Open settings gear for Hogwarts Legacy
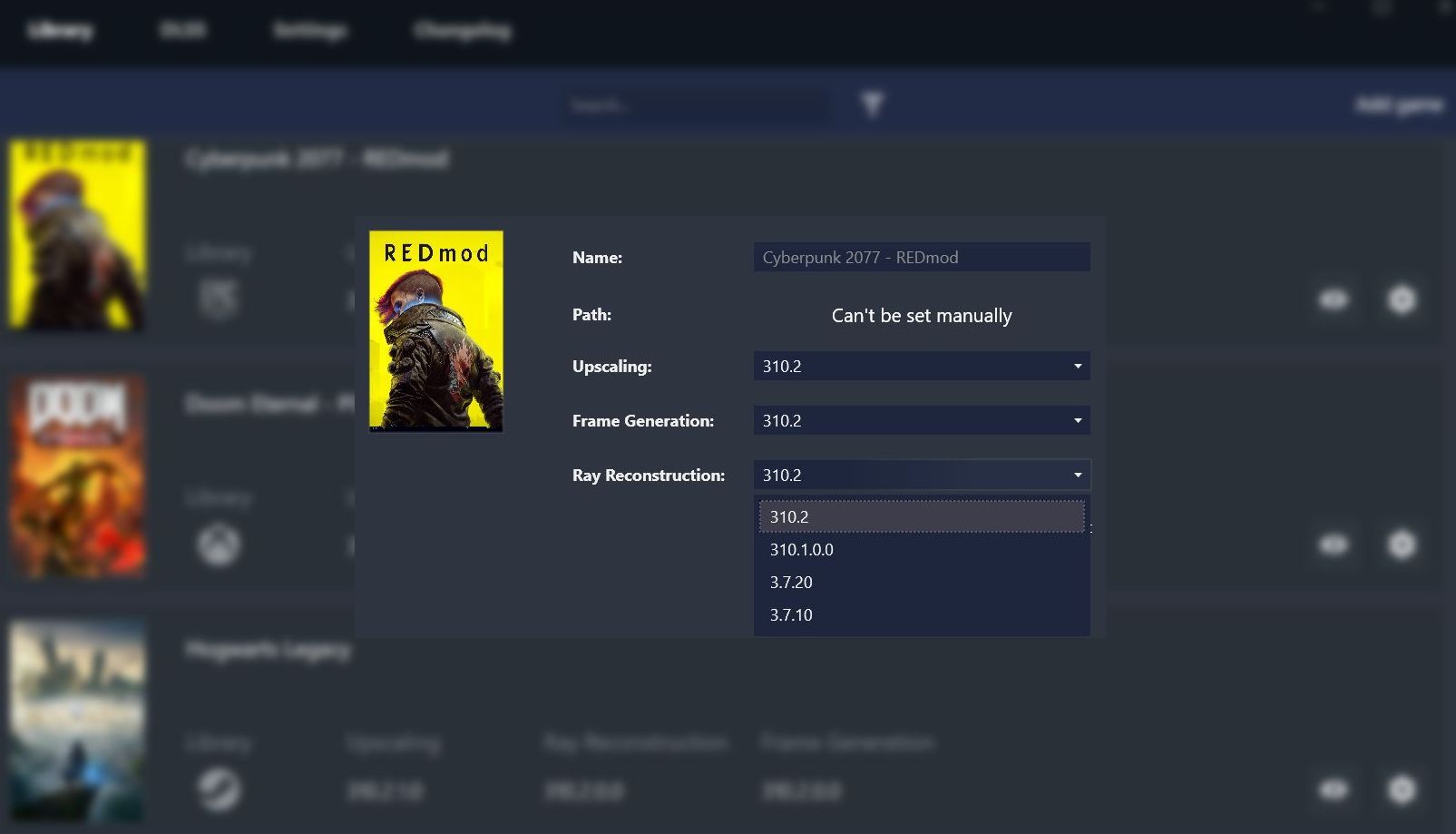 (1402, 790)
